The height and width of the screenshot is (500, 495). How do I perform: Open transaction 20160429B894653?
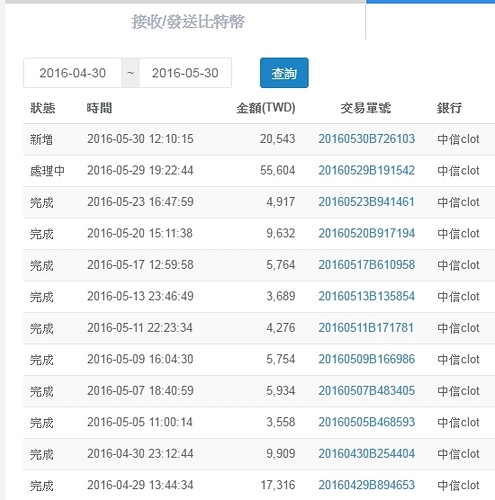pos(366,485)
